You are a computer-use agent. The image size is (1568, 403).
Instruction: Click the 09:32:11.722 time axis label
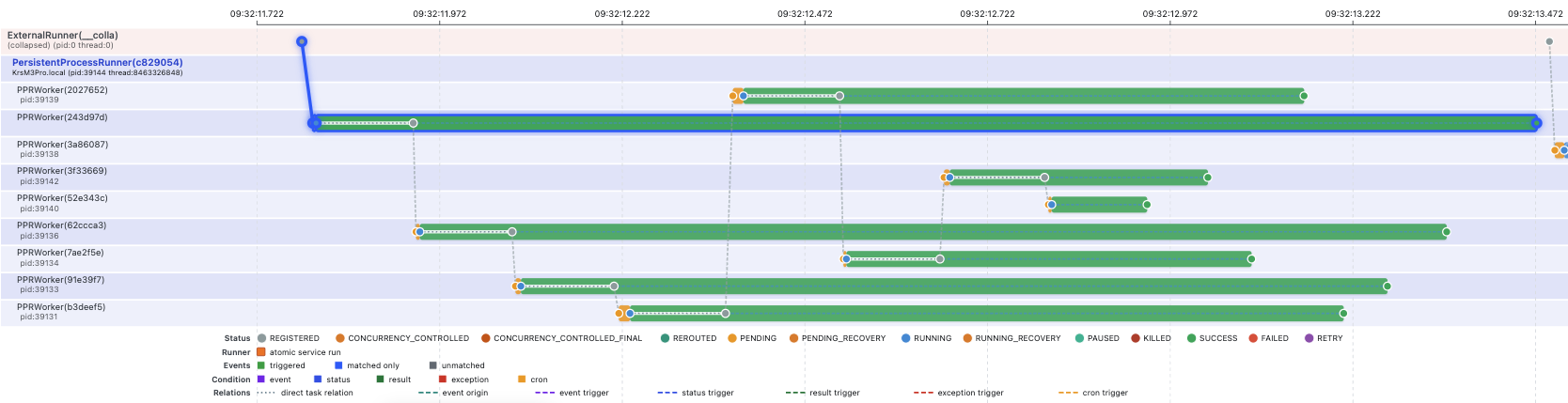pyautogui.click(x=257, y=14)
